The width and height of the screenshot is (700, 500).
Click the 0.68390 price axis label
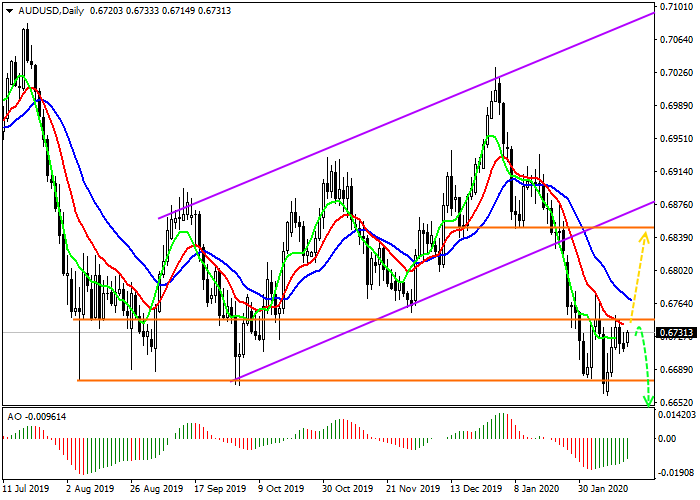tap(676, 237)
